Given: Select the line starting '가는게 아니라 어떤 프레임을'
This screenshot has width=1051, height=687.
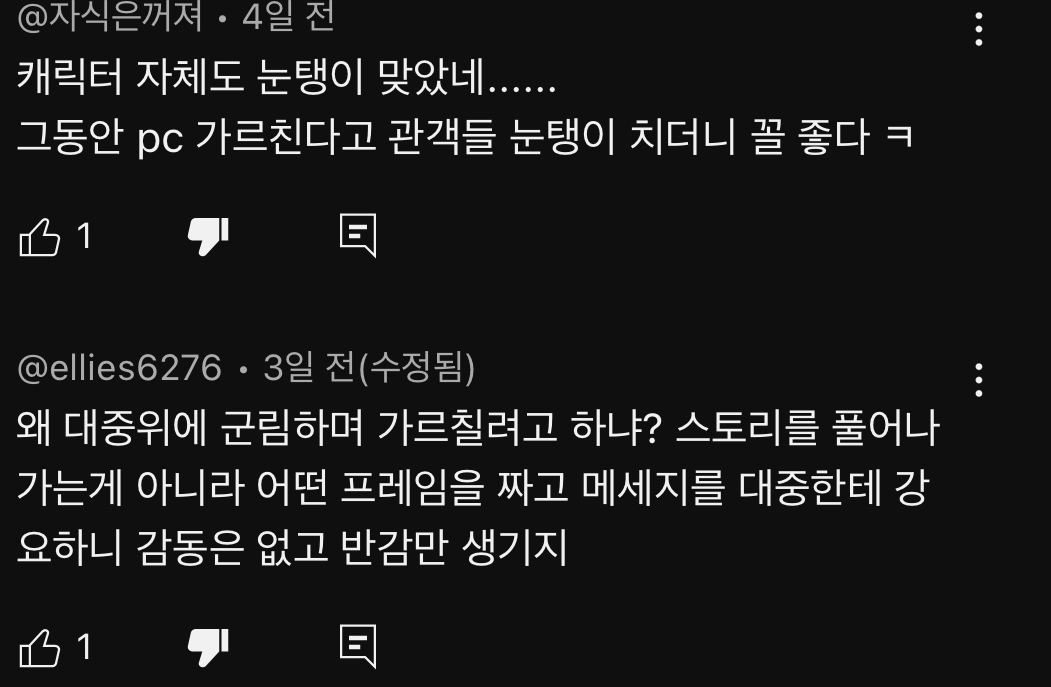Looking at the screenshot, I should 473,488.
